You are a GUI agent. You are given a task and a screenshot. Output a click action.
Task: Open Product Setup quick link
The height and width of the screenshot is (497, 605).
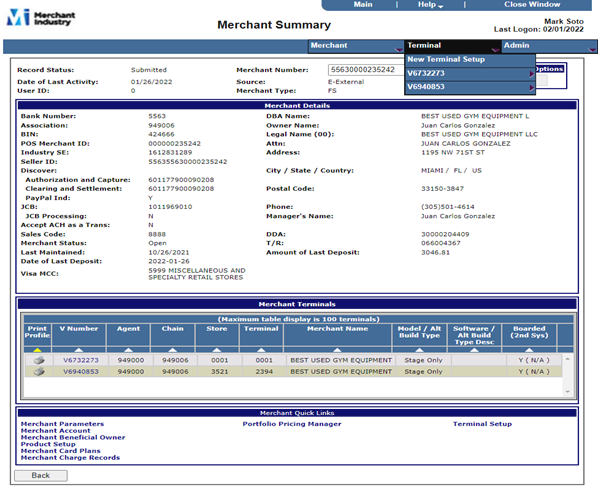48,444
